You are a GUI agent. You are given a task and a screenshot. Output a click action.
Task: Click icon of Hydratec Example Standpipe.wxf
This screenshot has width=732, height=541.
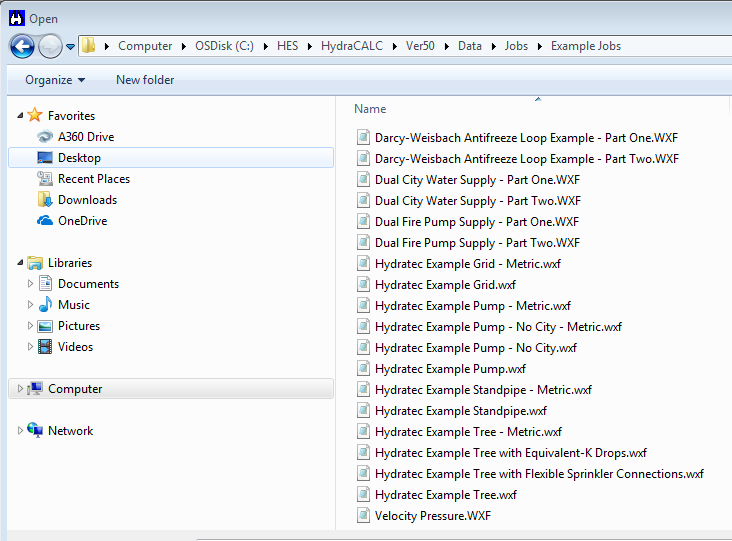[363, 410]
